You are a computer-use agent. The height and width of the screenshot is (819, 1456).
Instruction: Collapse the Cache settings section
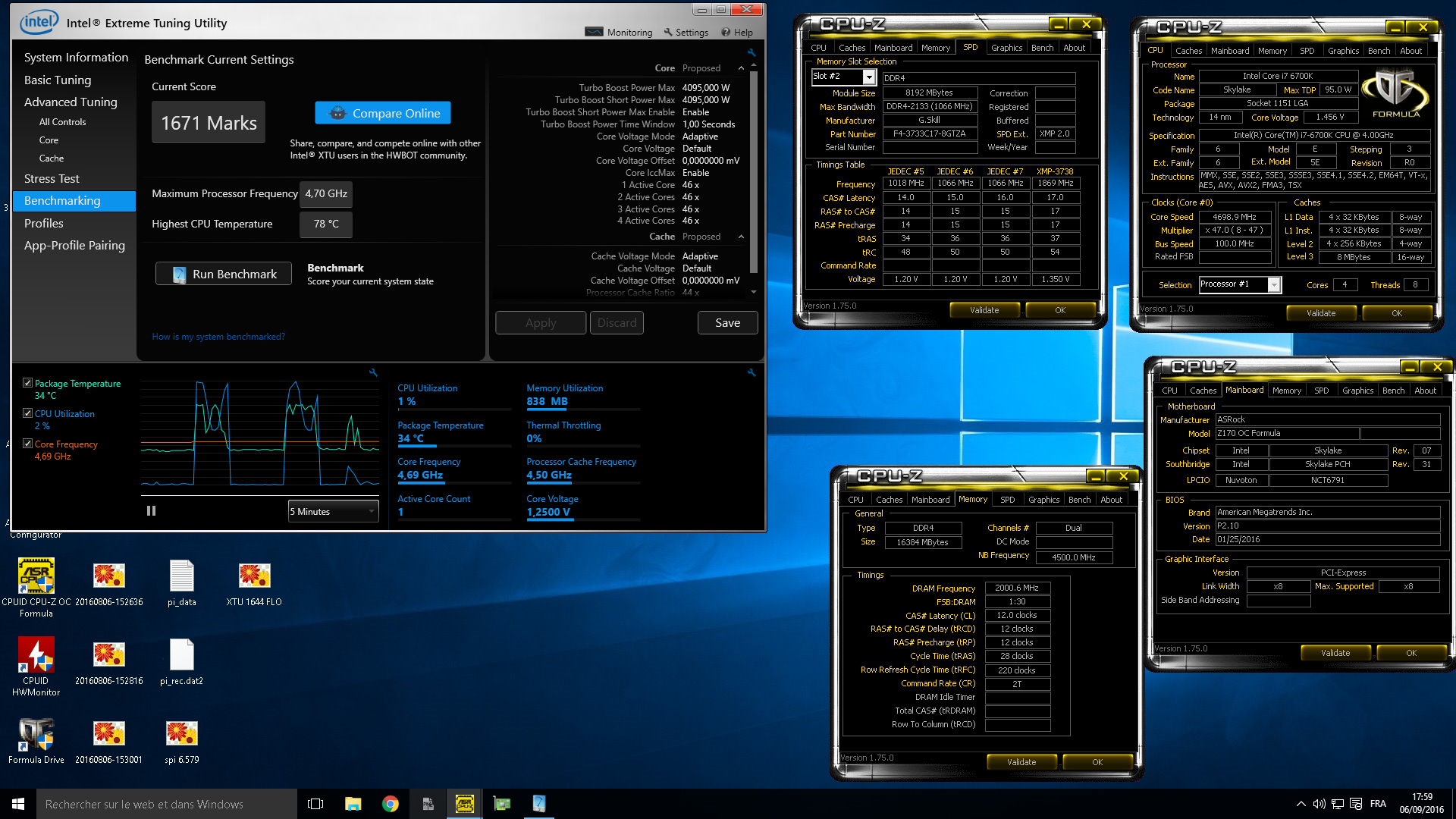741,237
